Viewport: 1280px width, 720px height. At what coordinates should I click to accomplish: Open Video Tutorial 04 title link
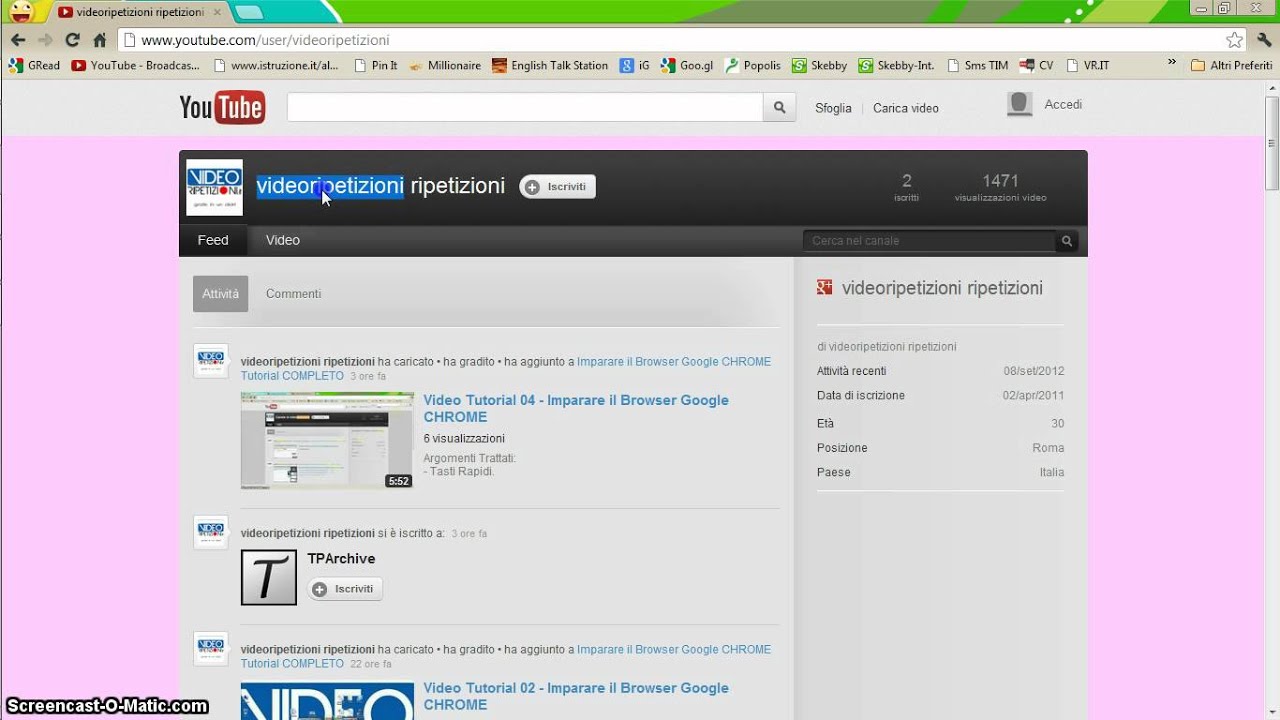576,408
